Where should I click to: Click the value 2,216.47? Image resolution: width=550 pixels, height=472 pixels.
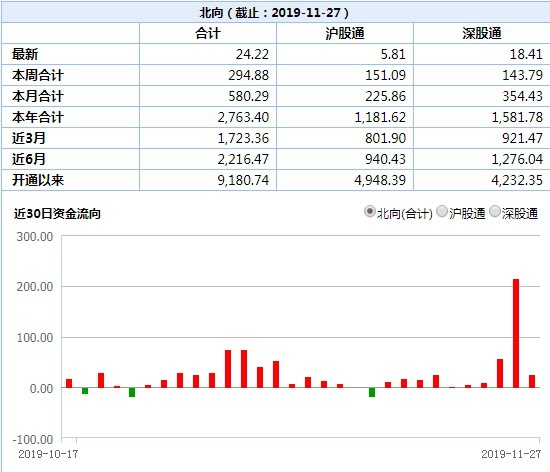pyautogui.click(x=243, y=159)
